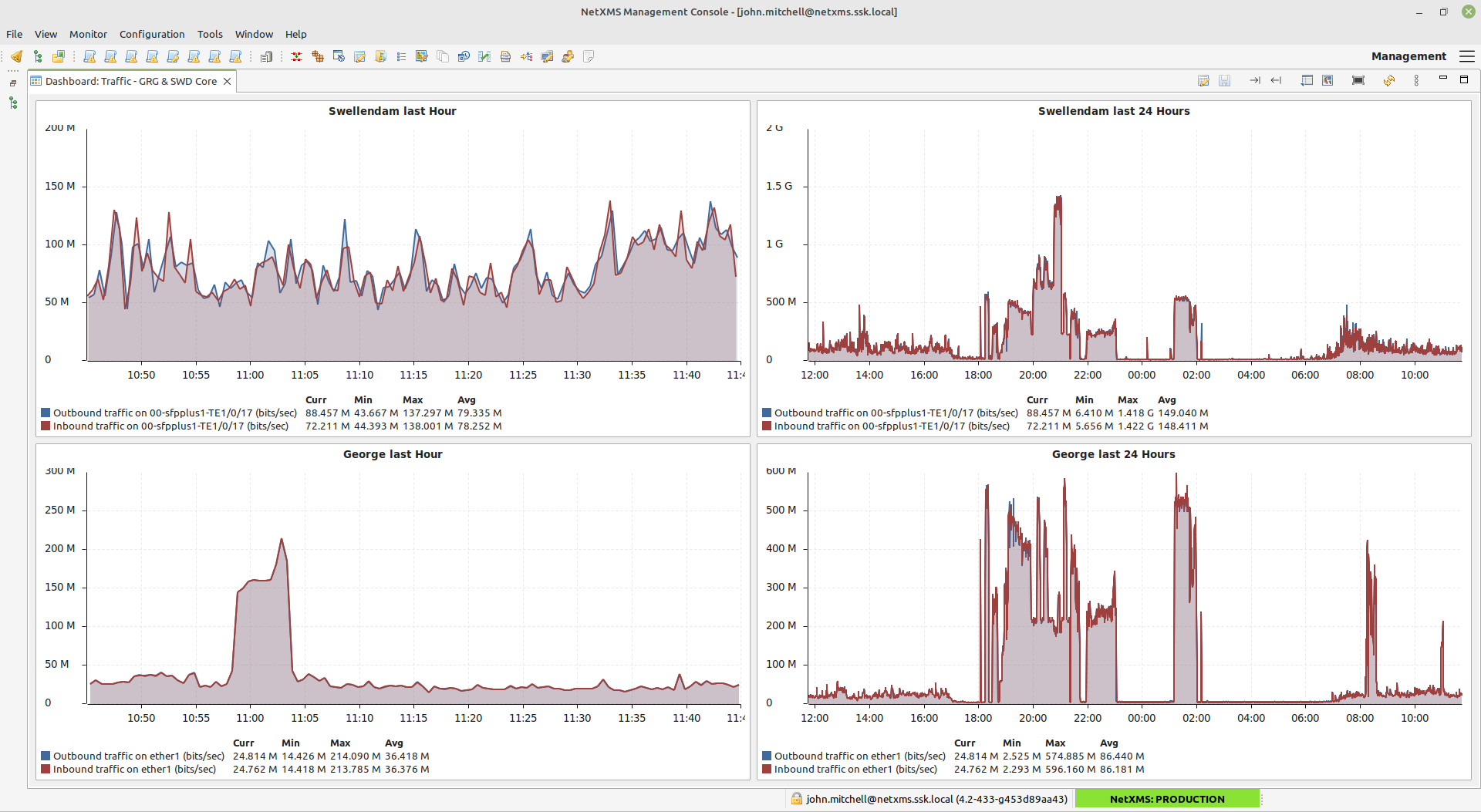Close the dashboard tab with its X
1481x812 pixels.
coord(227,81)
